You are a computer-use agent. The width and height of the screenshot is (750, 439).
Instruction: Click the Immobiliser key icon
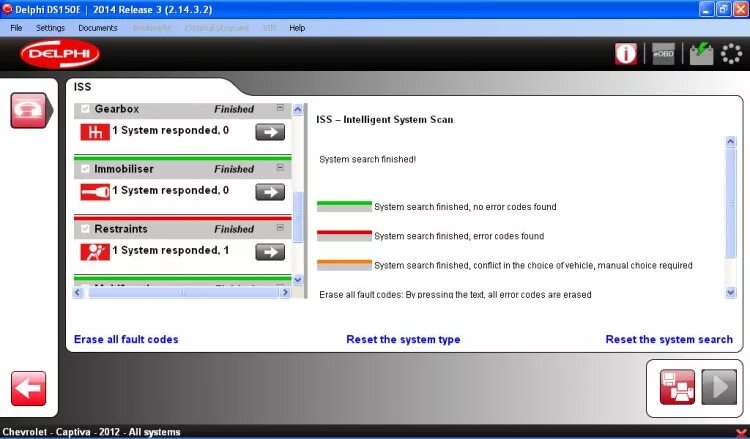point(95,192)
